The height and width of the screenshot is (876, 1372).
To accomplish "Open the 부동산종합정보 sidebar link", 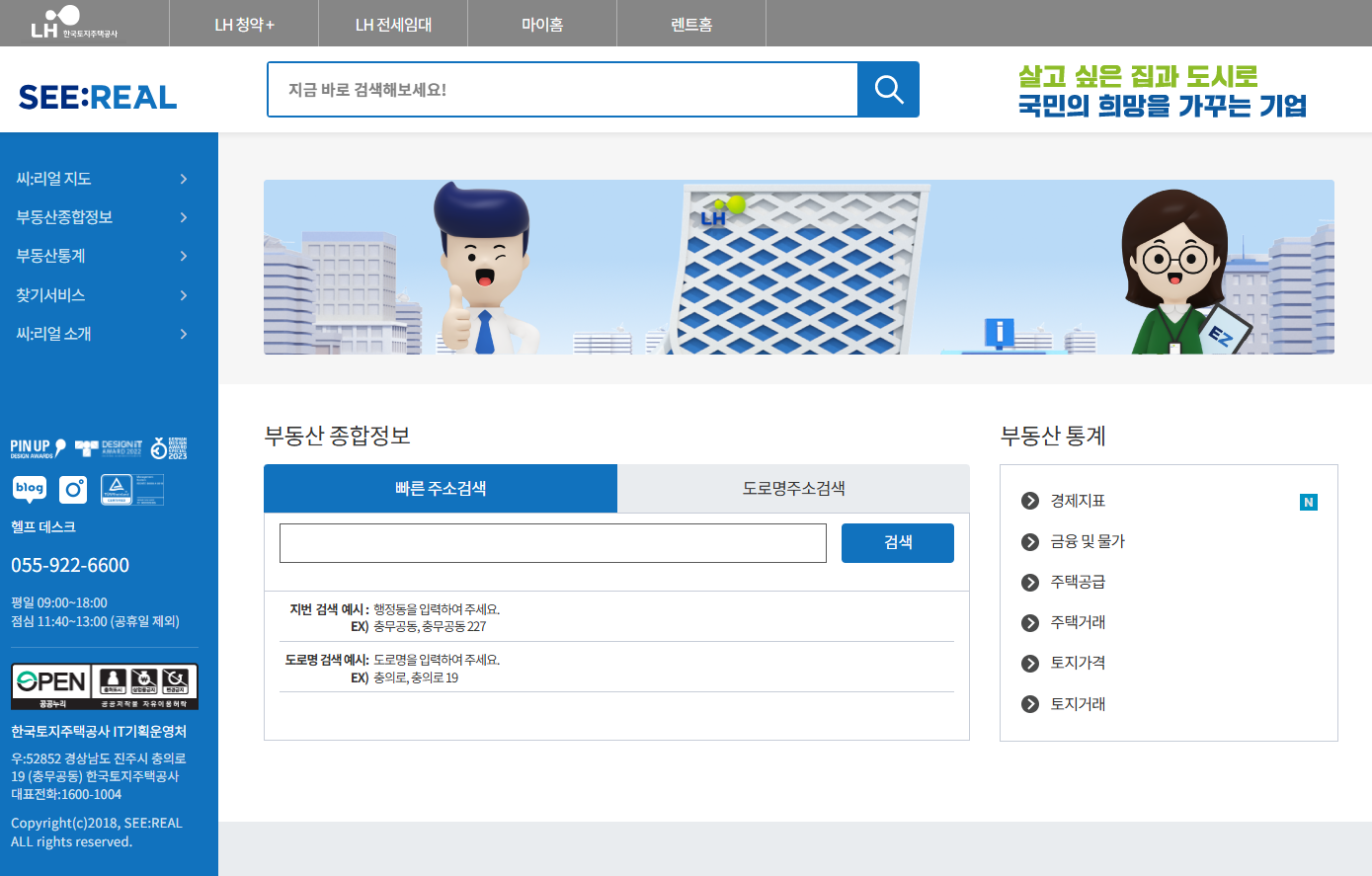I will [64, 217].
